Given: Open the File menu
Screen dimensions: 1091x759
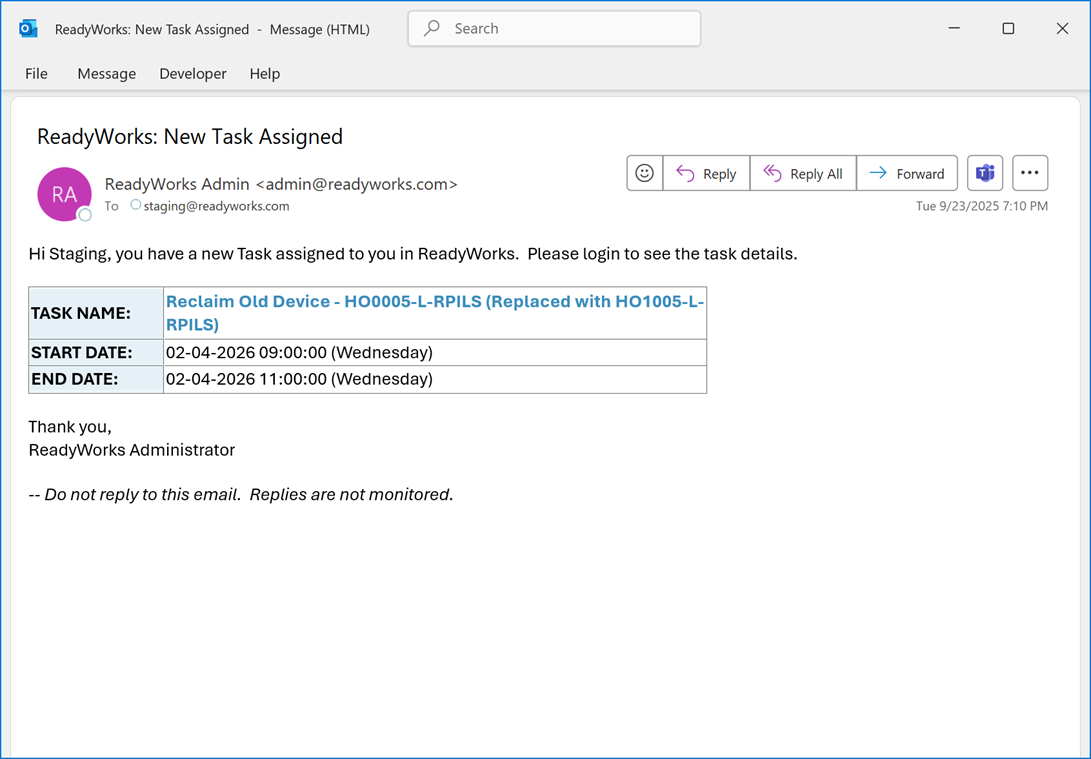Looking at the screenshot, I should pos(36,73).
